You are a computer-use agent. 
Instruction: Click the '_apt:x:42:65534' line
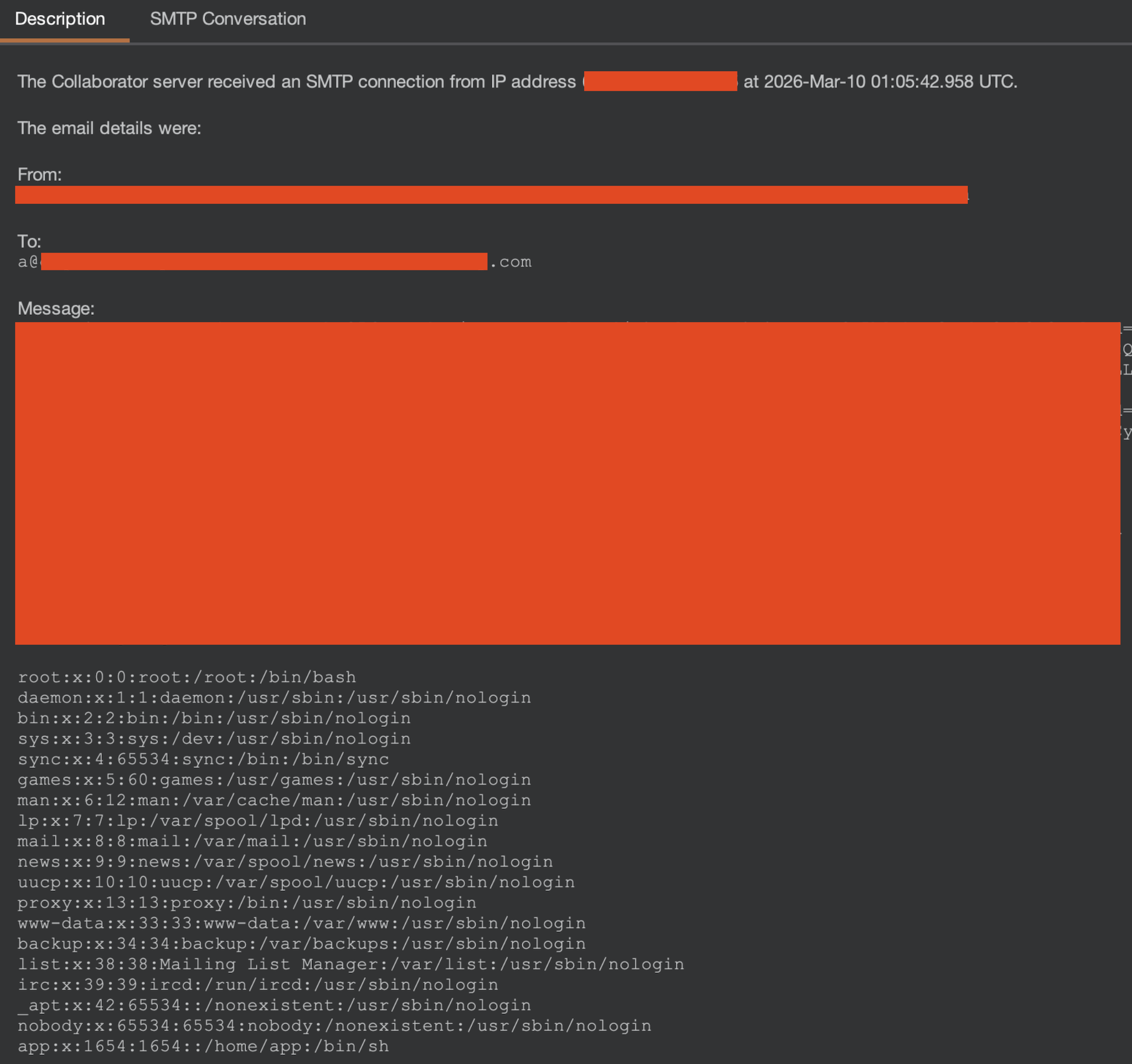click(275, 1005)
